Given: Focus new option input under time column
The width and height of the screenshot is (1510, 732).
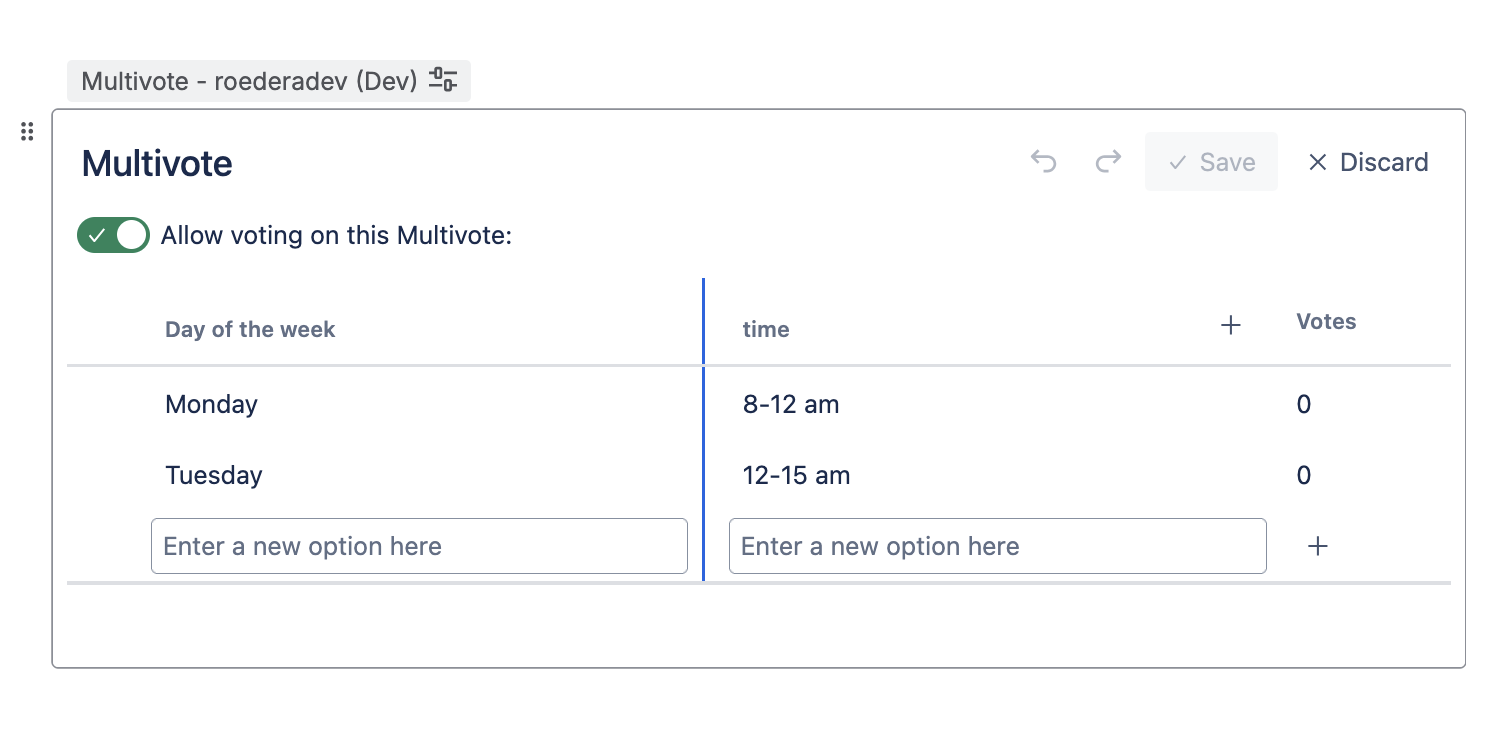Looking at the screenshot, I should (x=997, y=546).
